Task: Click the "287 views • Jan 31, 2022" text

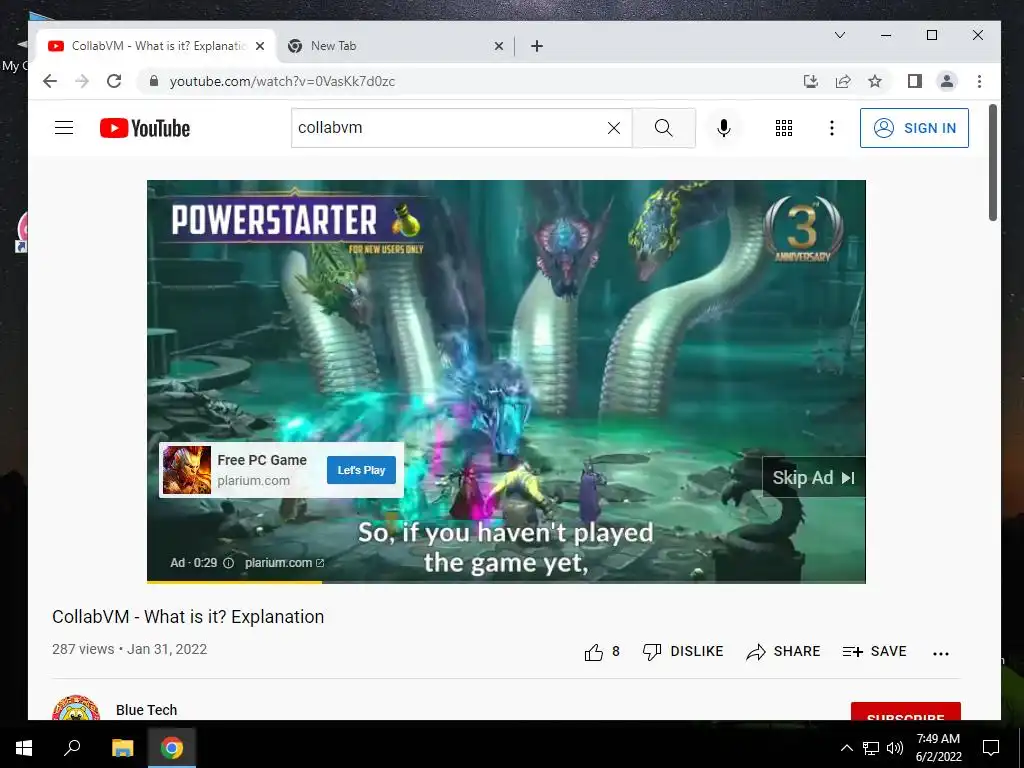Action: click(x=129, y=649)
